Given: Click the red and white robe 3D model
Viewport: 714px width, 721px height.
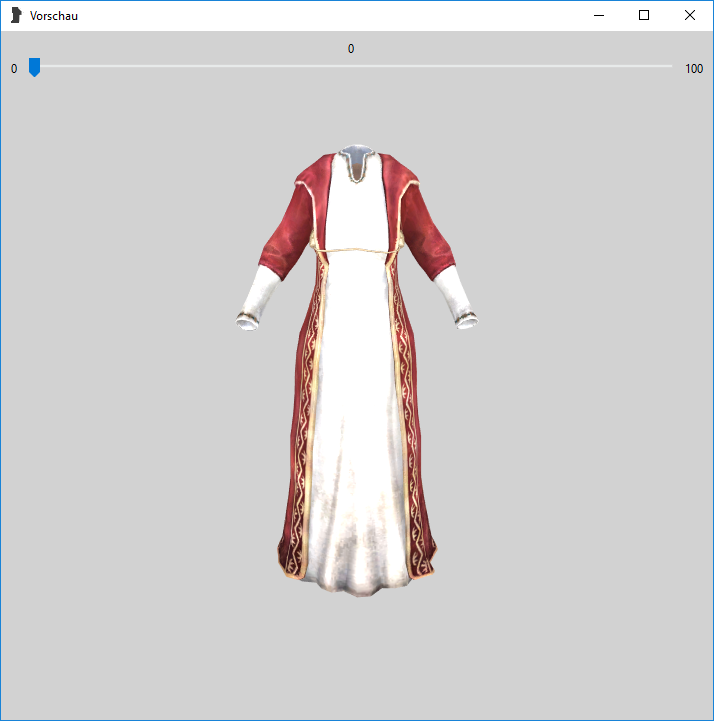Looking at the screenshot, I should click(x=357, y=371).
